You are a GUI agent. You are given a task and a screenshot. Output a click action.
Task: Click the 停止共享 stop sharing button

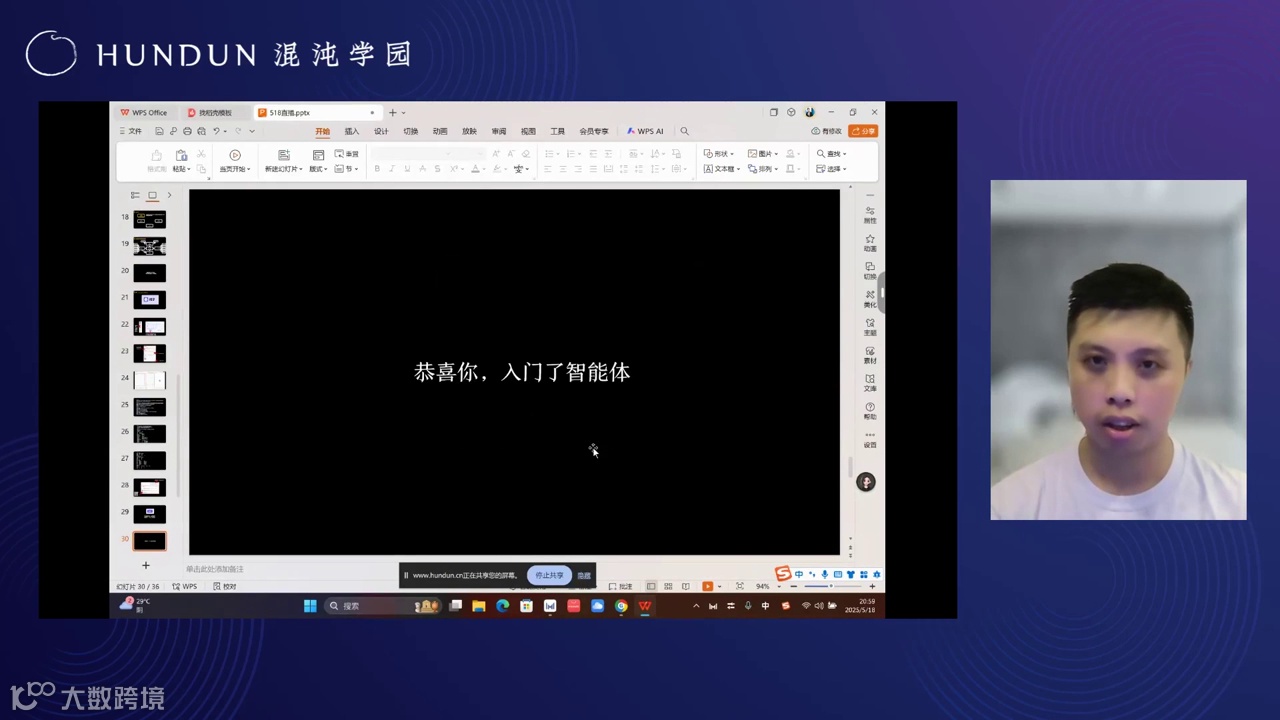pyautogui.click(x=549, y=575)
